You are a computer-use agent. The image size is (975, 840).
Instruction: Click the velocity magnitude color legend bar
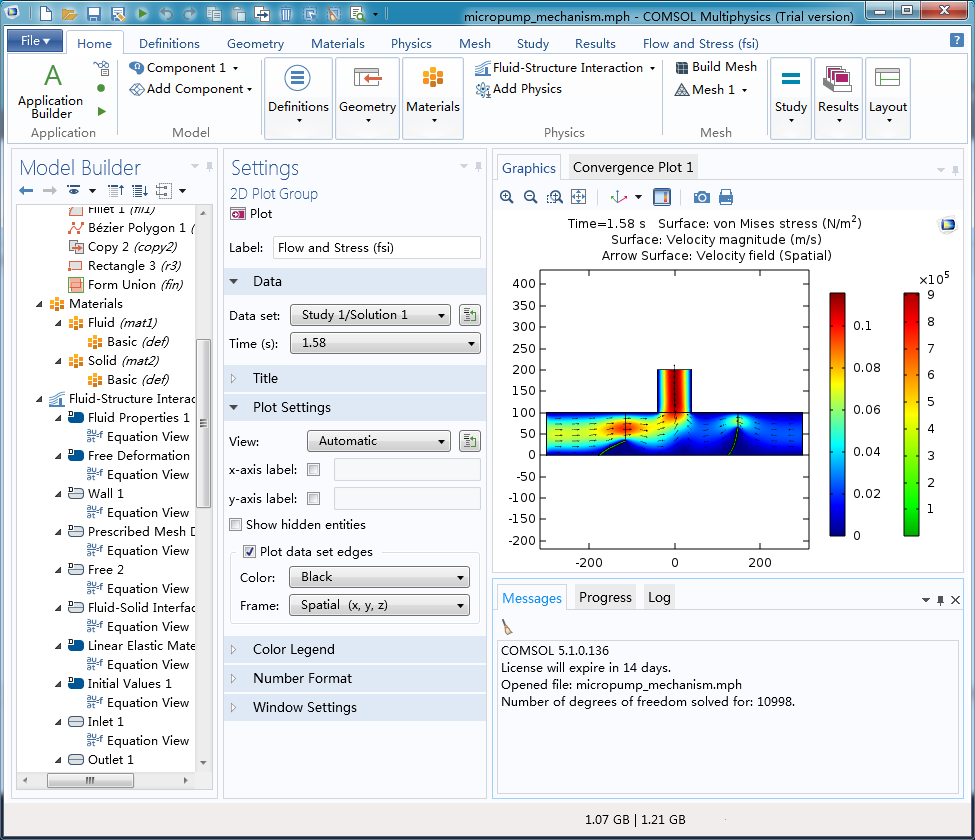pos(837,414)
